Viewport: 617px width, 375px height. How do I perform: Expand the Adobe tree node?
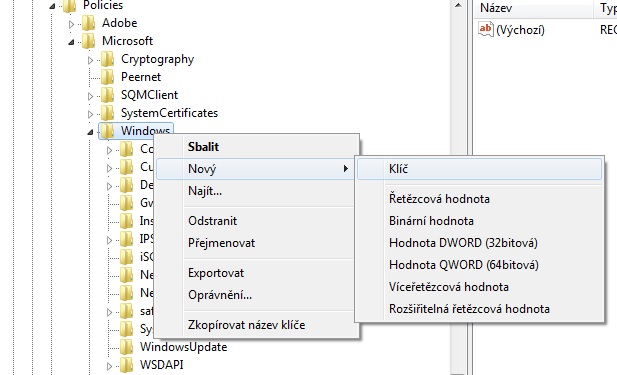tap(71, 24)
